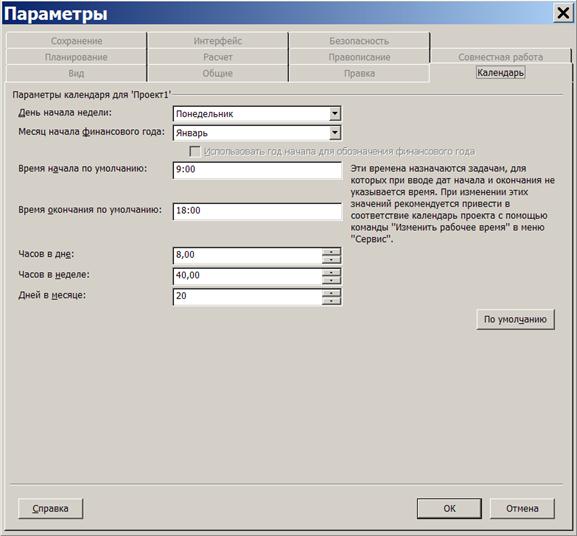Switch to the Сохранение tab
Viewport: 577px width, 536px height.
coord(76,40)
